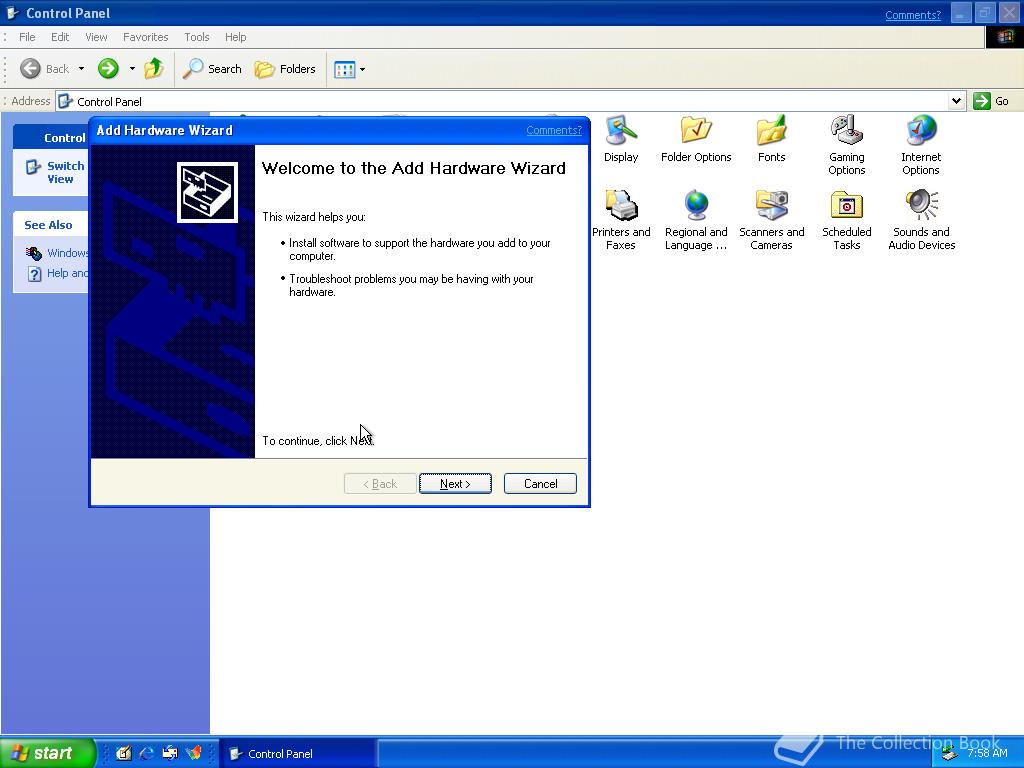This screenshot has width=1024, height=768.
Task: Open the Tools menu
Action: pos(197,37)
